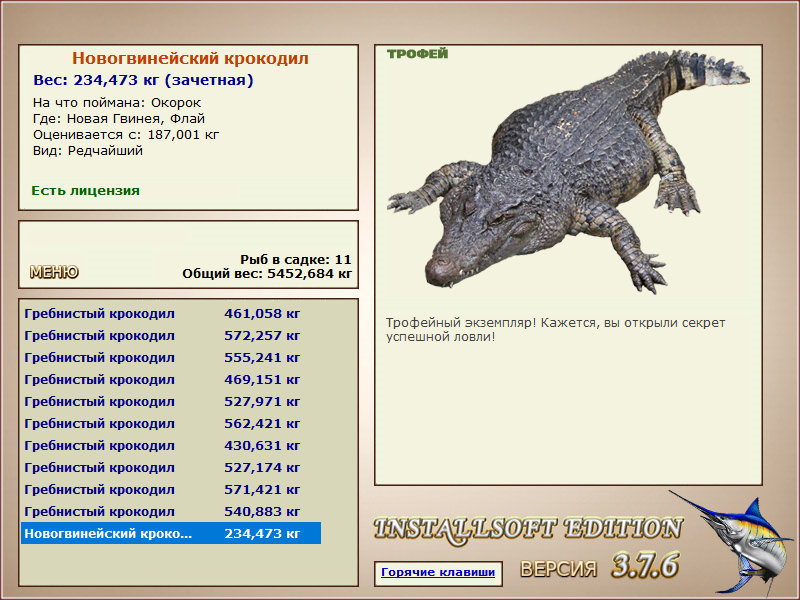Click the Оценивается с: 187,001 кг line
800x600 pixels.
pos(126,135)
